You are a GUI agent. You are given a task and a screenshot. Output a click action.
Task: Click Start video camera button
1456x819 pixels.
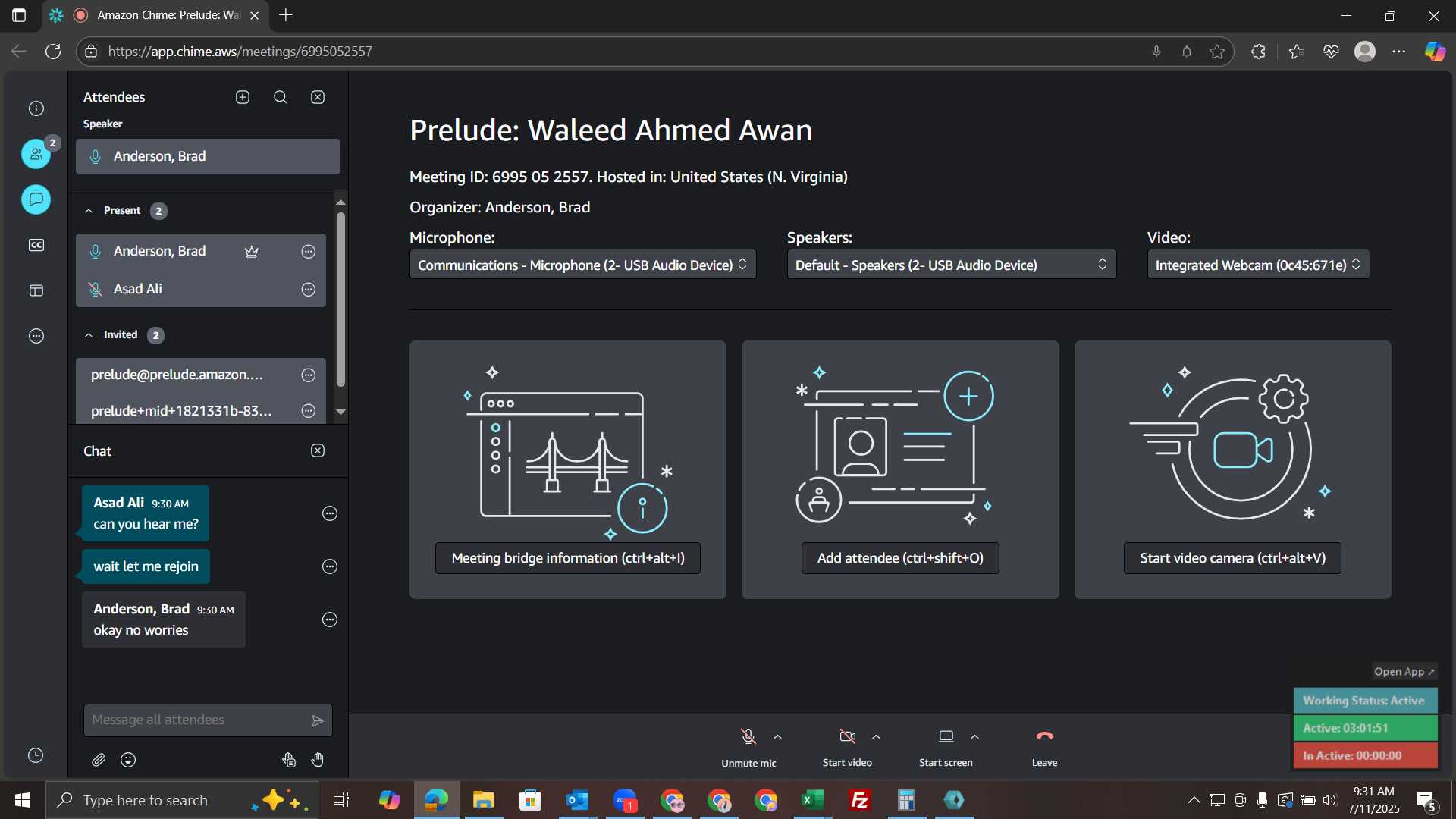[x=1232, y=558]
